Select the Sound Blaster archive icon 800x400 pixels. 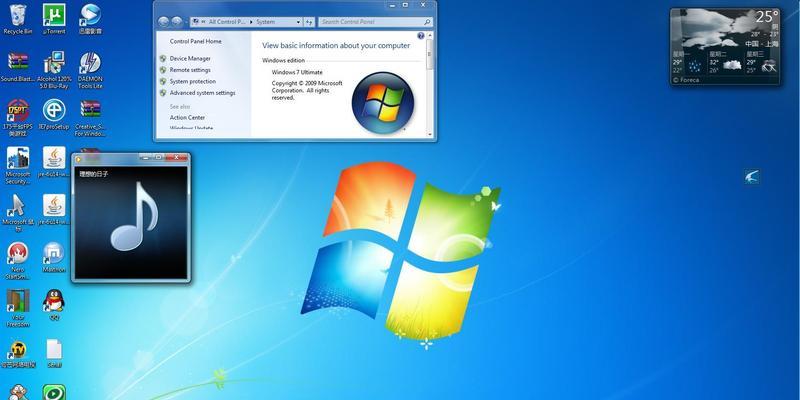pos(18,66)
